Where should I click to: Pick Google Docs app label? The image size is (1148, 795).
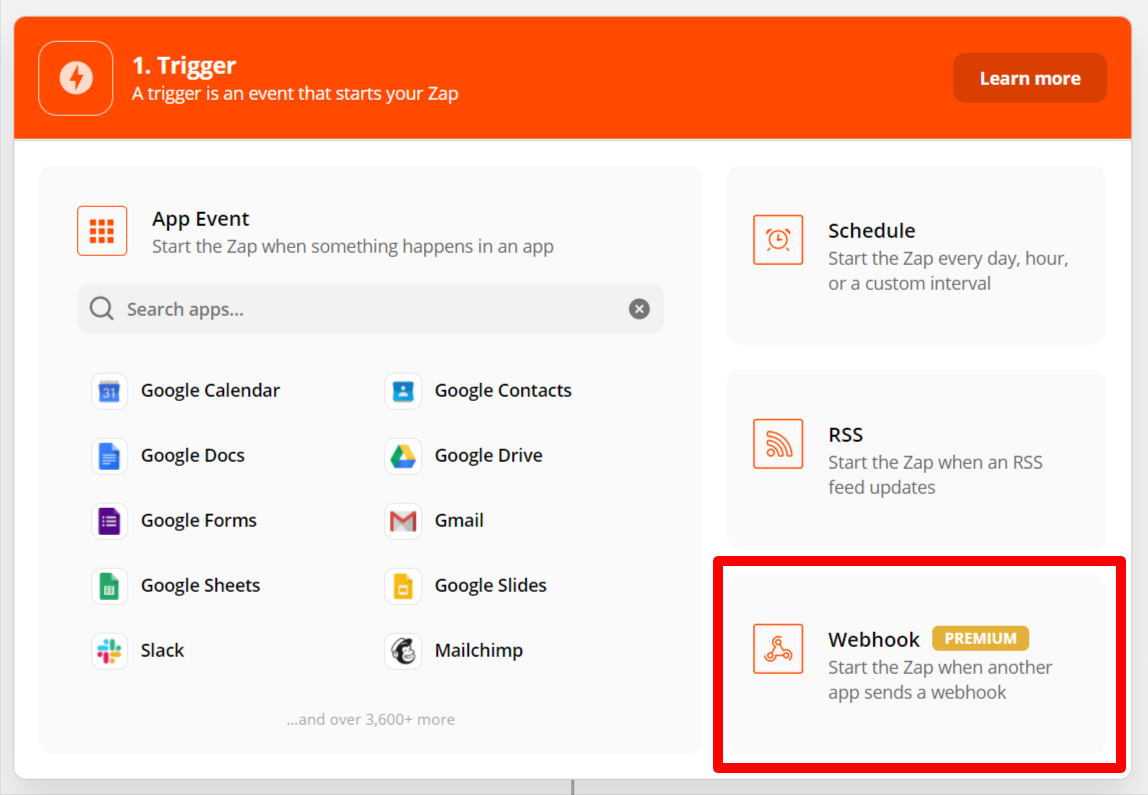point(193,455)
